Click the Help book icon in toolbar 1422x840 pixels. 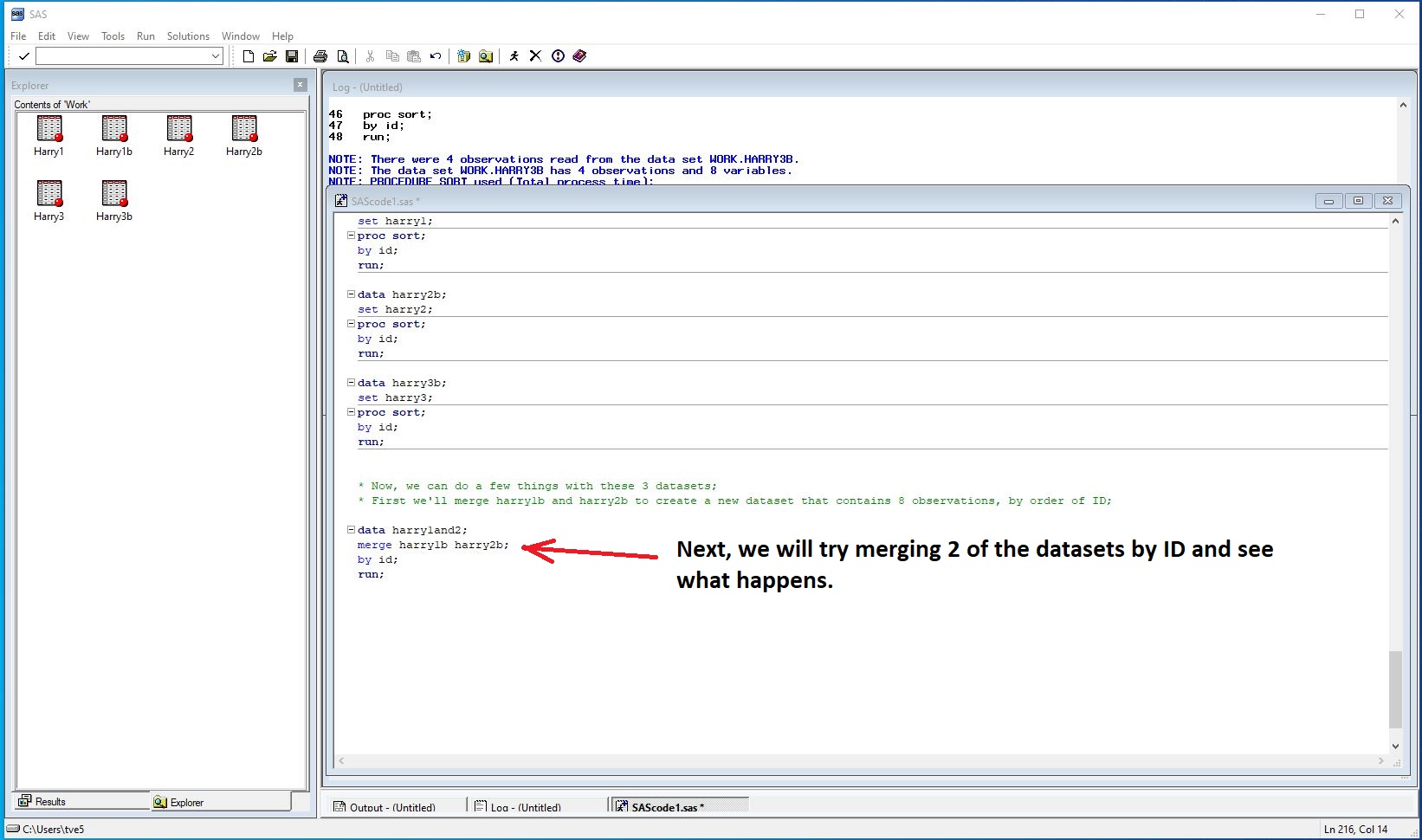click(x=579, y=56)
